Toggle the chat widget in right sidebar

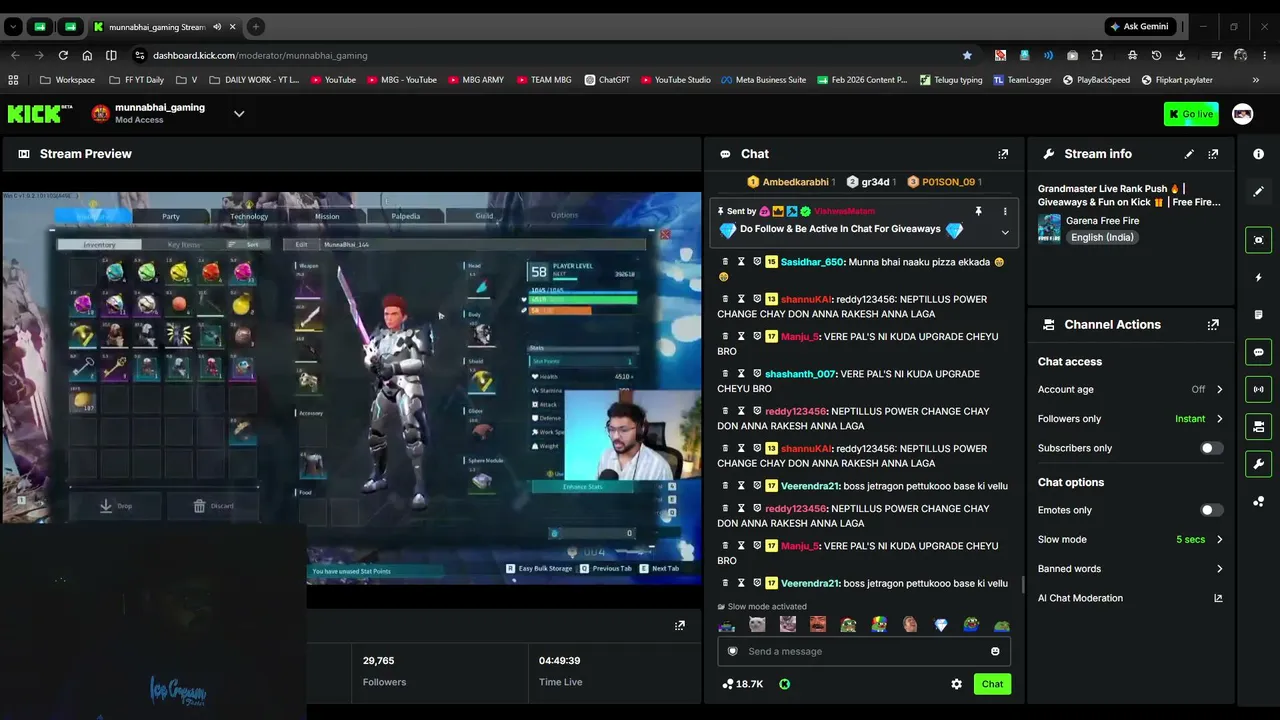coord(1259,352)
